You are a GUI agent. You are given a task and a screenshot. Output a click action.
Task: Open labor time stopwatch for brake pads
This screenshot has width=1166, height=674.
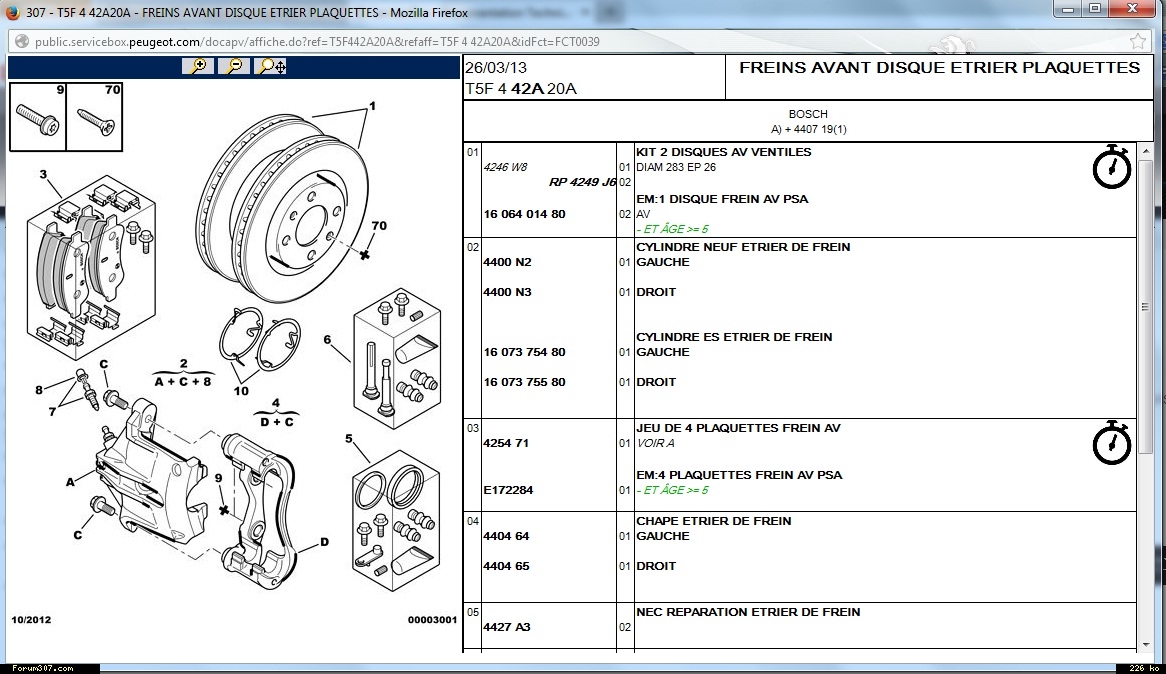[x=1112, y=443]
